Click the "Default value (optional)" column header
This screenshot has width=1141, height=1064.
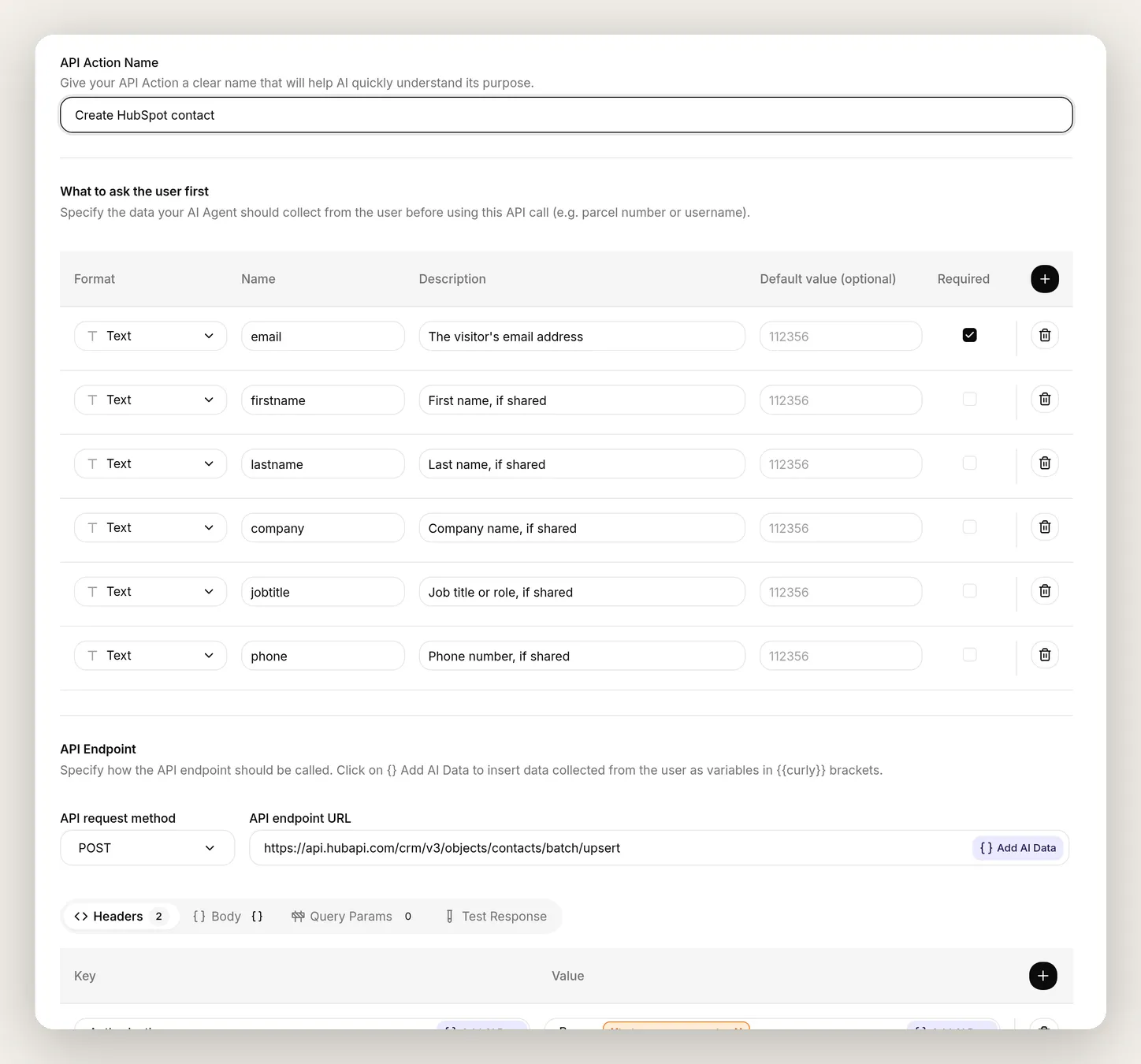pos(827,279)
